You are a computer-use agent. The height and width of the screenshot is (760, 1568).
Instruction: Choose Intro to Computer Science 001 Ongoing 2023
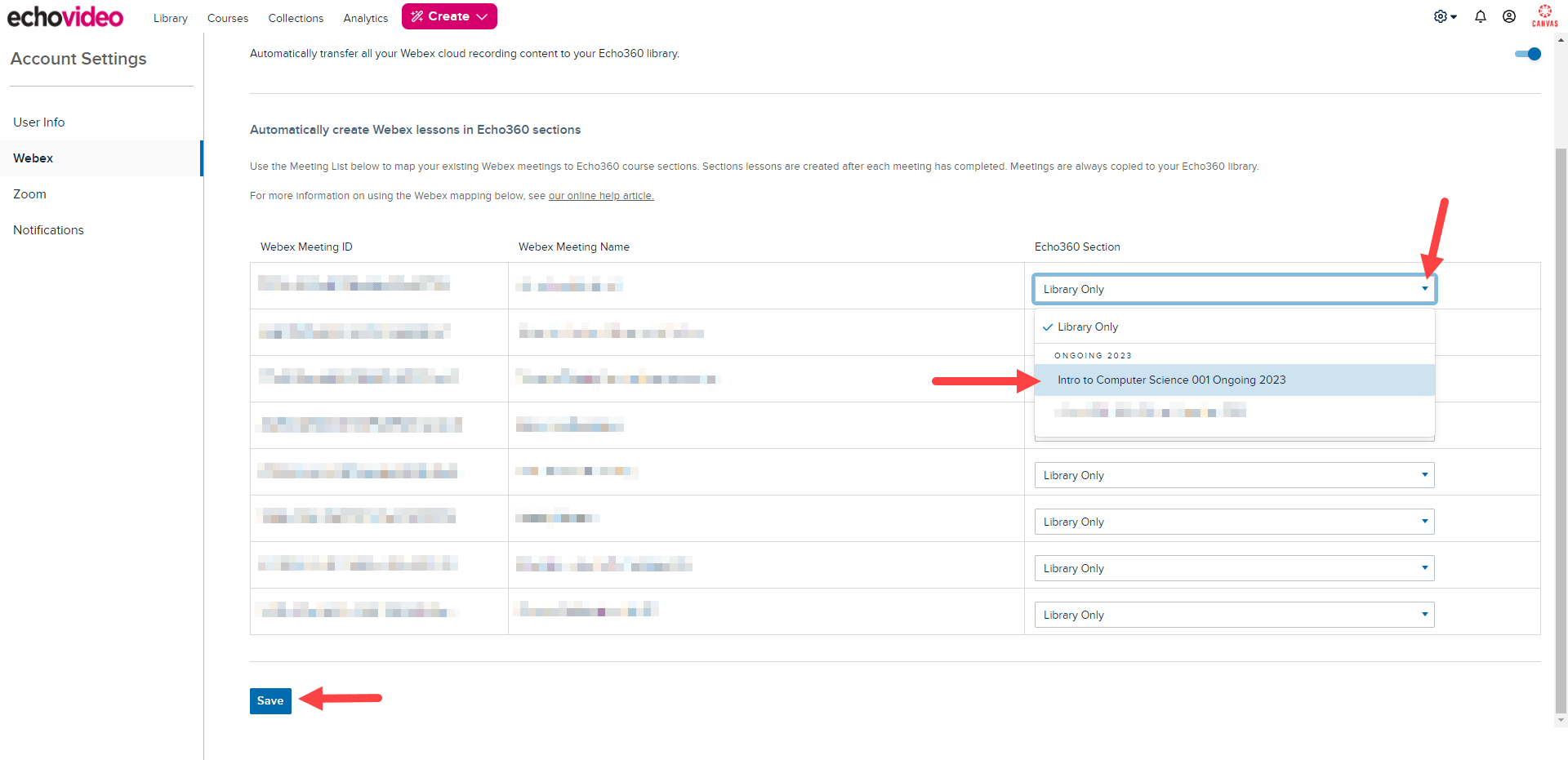point(1171,380)
